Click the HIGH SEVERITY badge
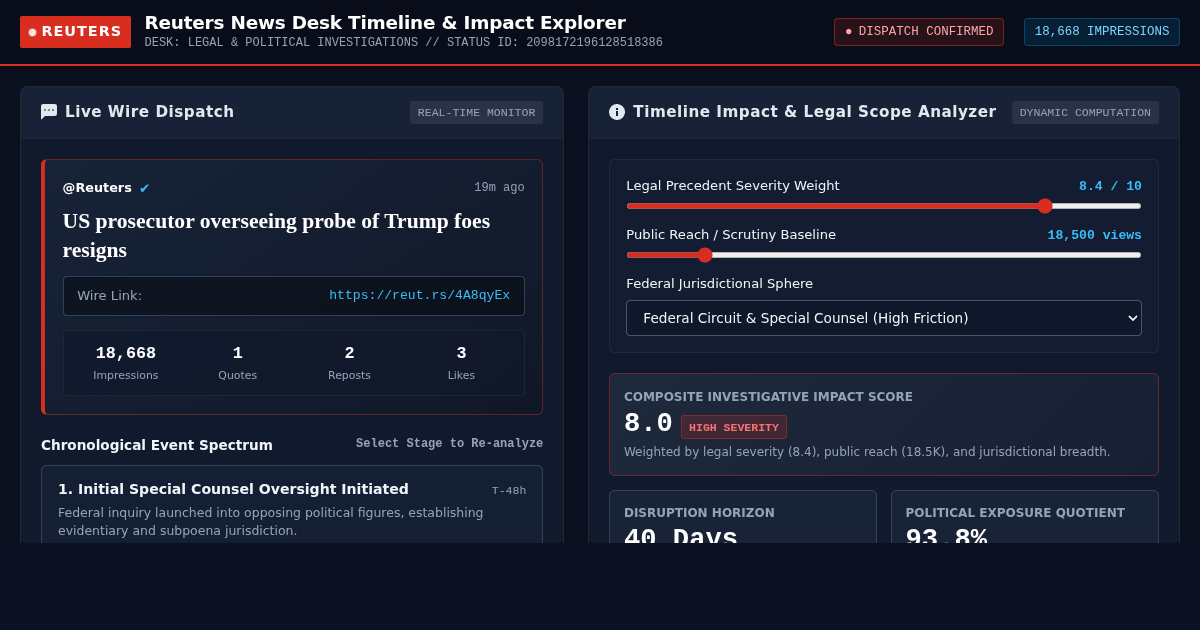This screenshot has height=630, width=1200. coord(734,427)
